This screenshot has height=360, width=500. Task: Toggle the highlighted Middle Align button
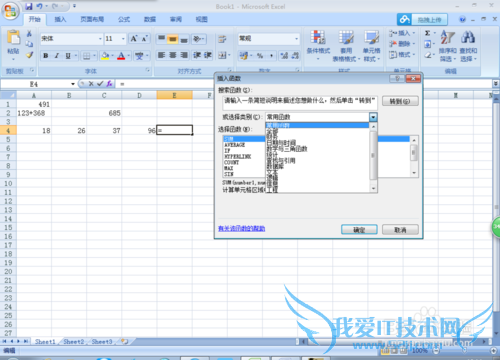coord(172,39)
